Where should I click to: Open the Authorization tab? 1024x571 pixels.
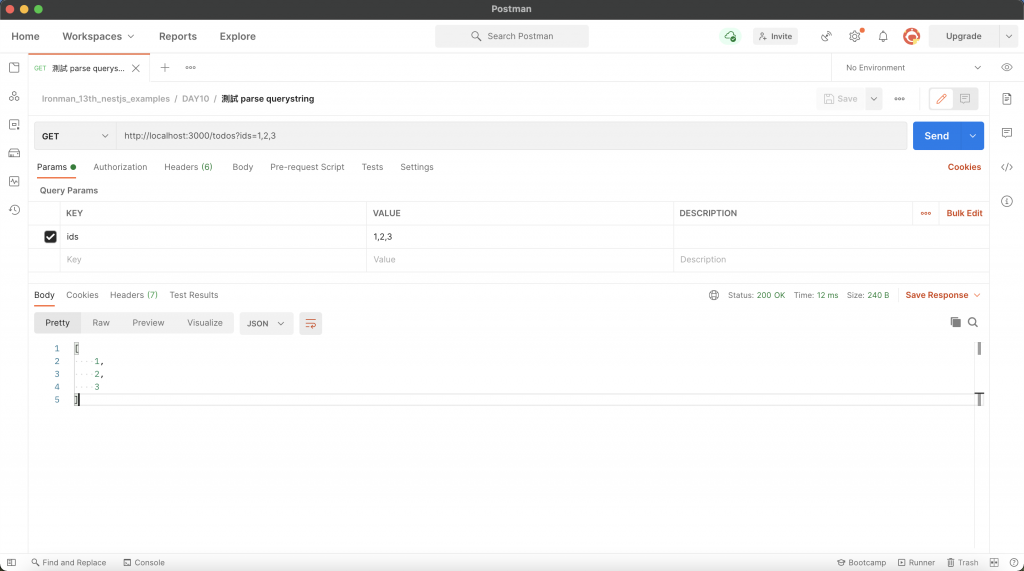tap(120, 167)
